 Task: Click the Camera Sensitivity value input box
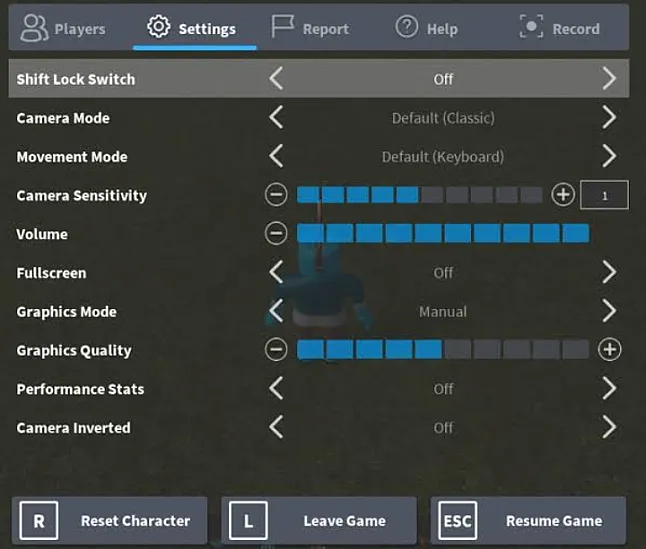coord(604,195)
